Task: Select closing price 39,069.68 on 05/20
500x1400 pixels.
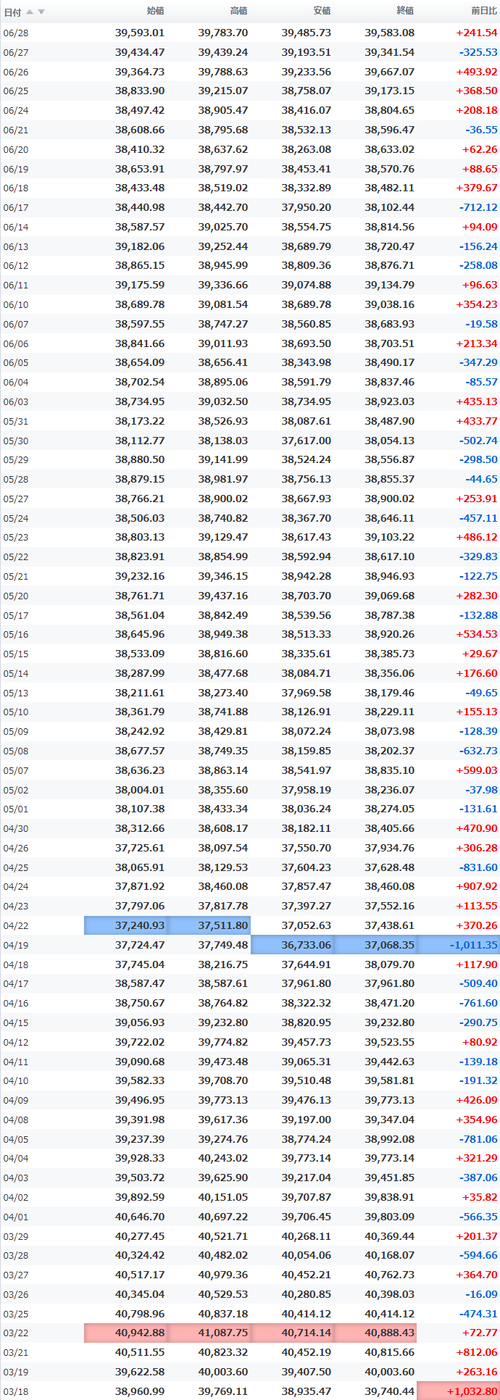Action: click(x=389, y=594)
